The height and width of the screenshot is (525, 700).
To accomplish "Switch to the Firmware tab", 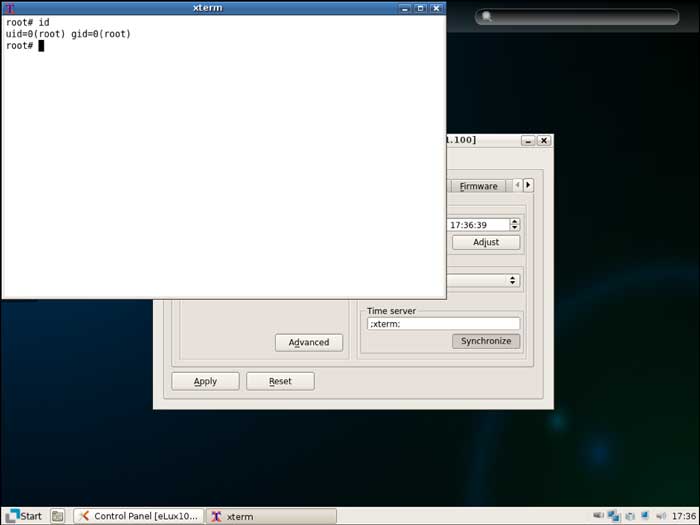I will [478, 186].
